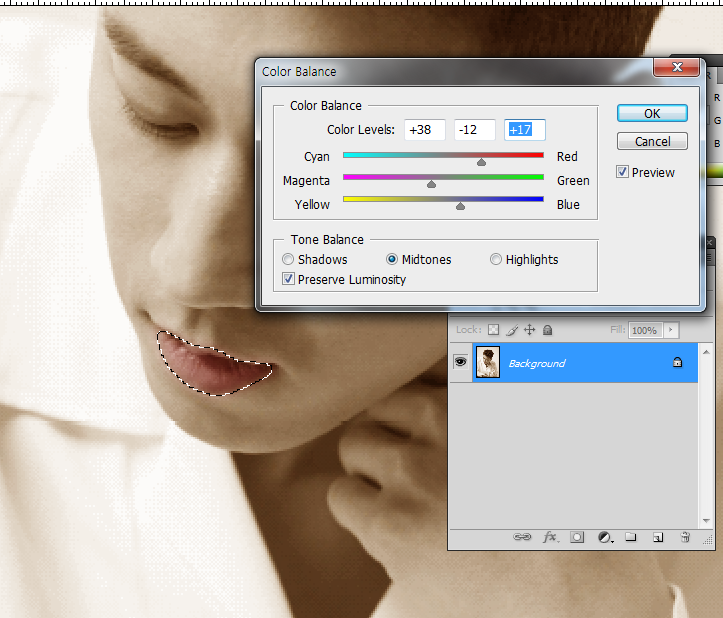Viewport: 723px width, 618px height.
Task: Click the Fill 100% field
Action: click(x=645, y=330)
